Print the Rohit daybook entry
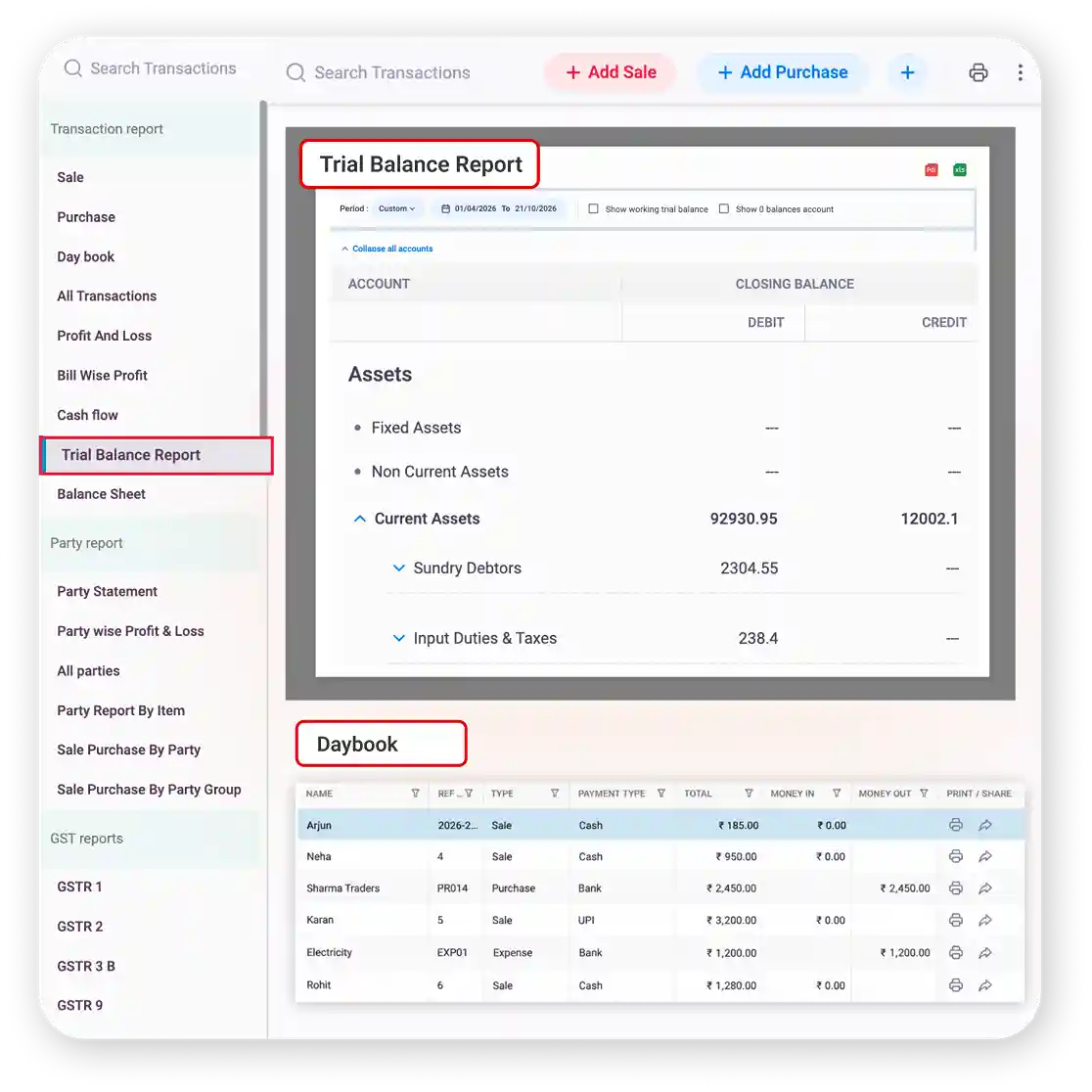Viewport: 1092px width, 1092px height. point(955,984)
